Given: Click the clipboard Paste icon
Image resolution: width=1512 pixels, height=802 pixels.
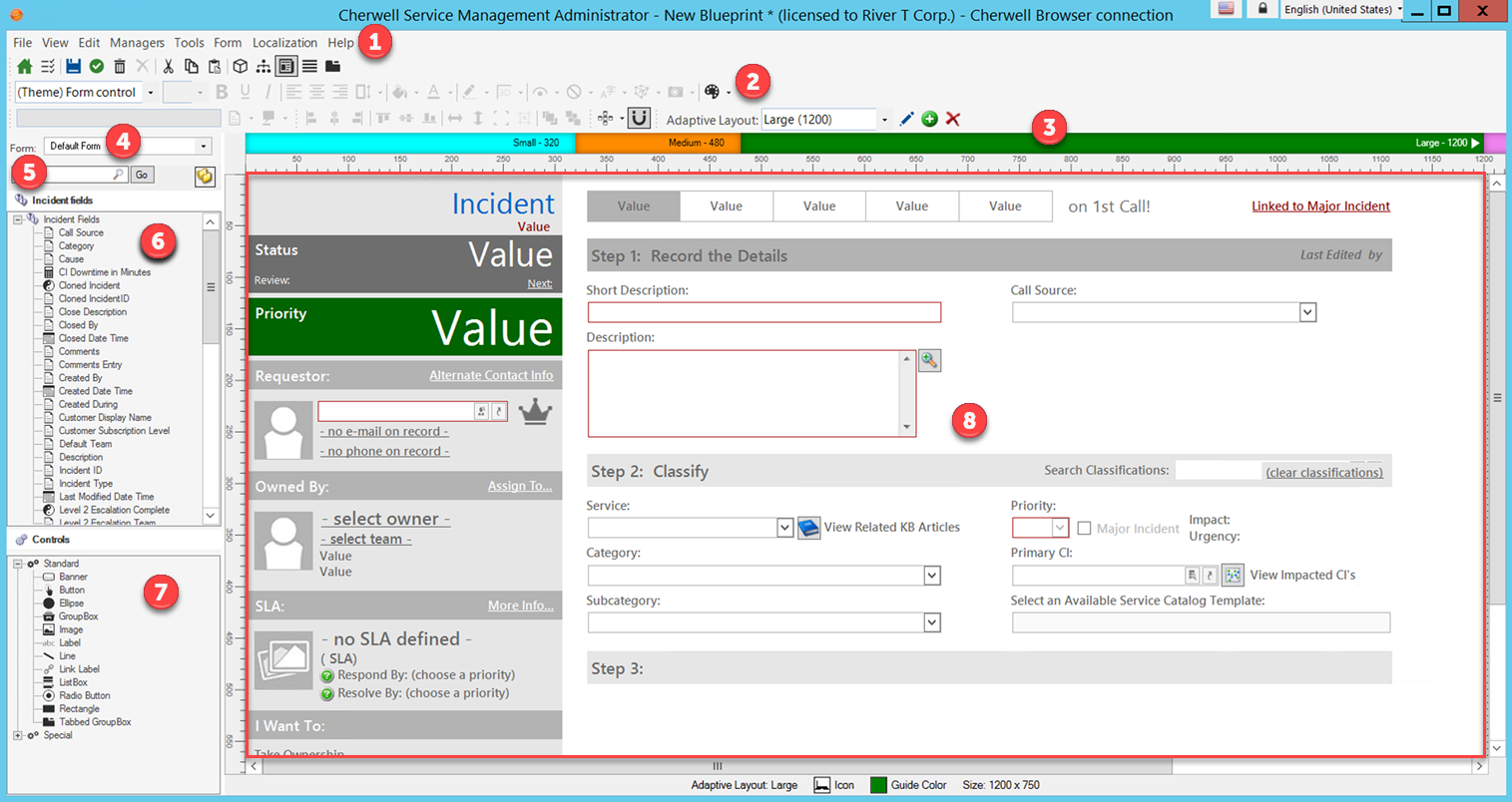Looking at the screenshot, I should [214, 67].
